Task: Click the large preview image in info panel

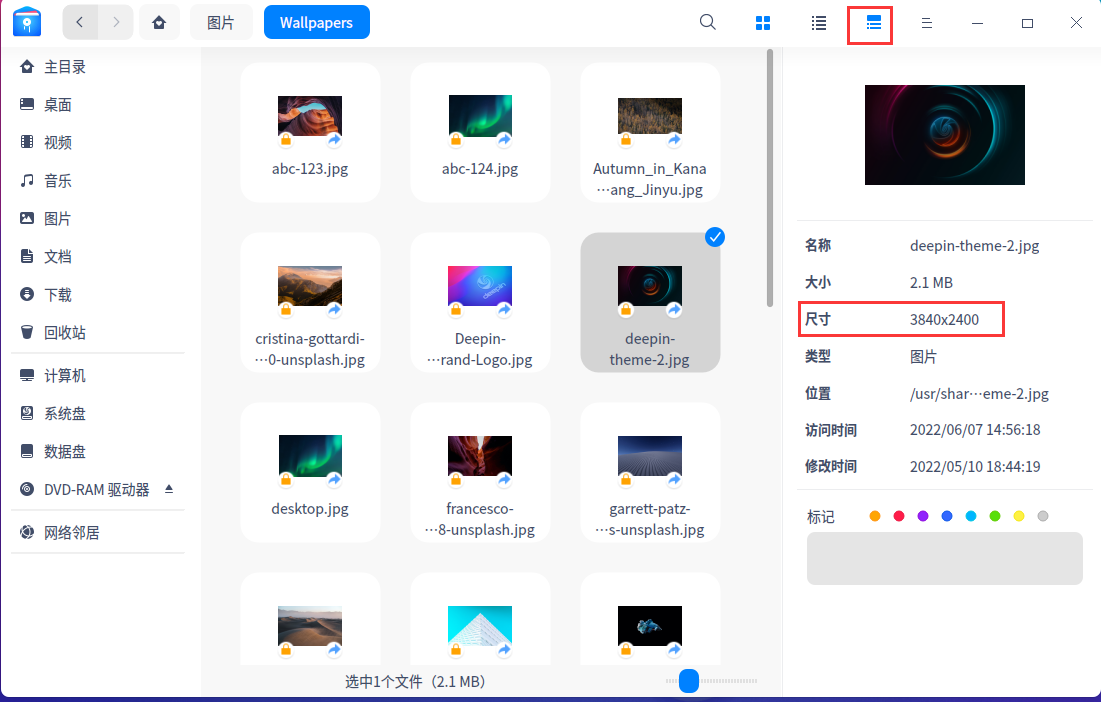Action: [944, 135]
